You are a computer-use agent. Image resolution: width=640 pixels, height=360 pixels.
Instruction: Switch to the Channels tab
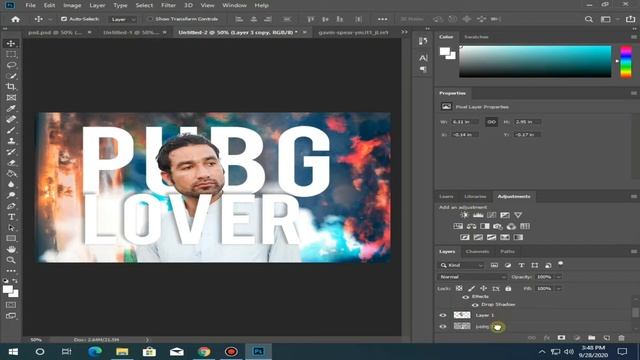pos(477,251)
